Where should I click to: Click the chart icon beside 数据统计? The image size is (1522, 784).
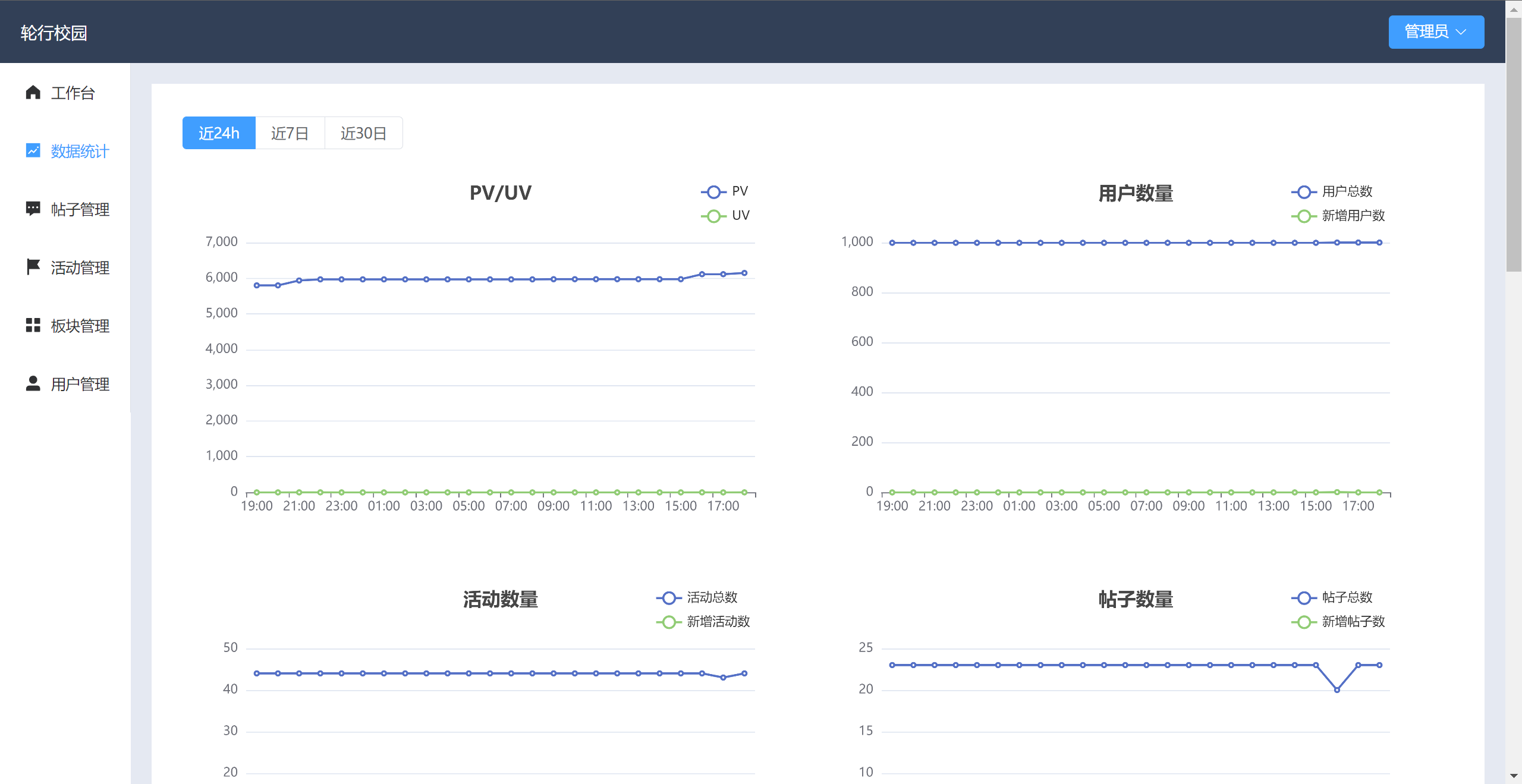33,150
